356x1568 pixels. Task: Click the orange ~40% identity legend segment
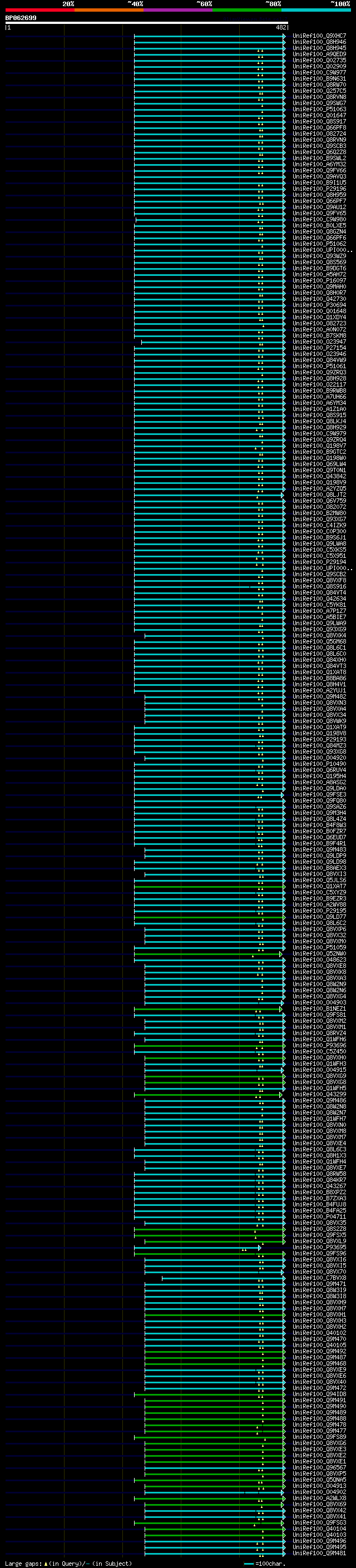(x=109, y=10)
